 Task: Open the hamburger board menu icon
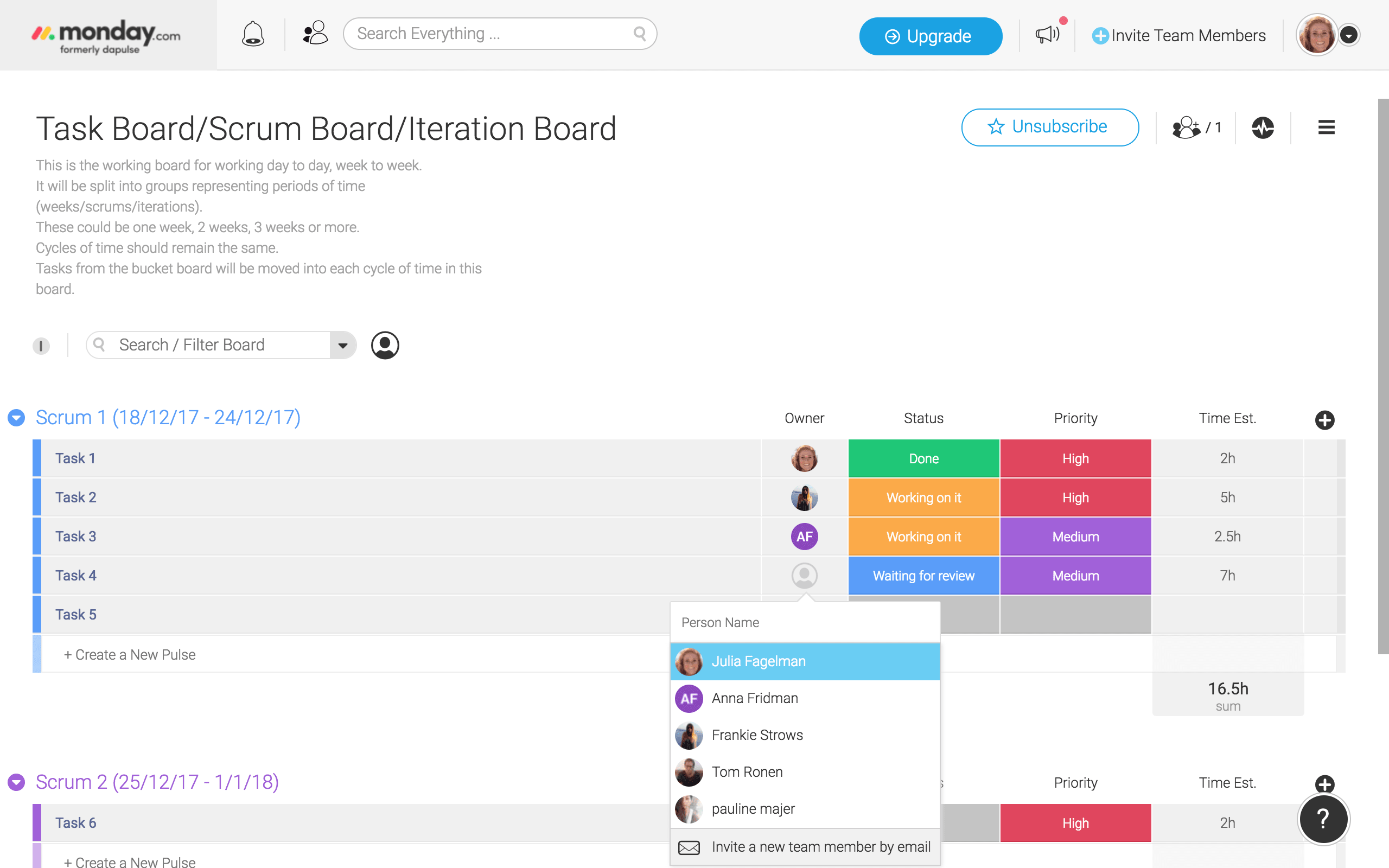[x=1326, y=127]
